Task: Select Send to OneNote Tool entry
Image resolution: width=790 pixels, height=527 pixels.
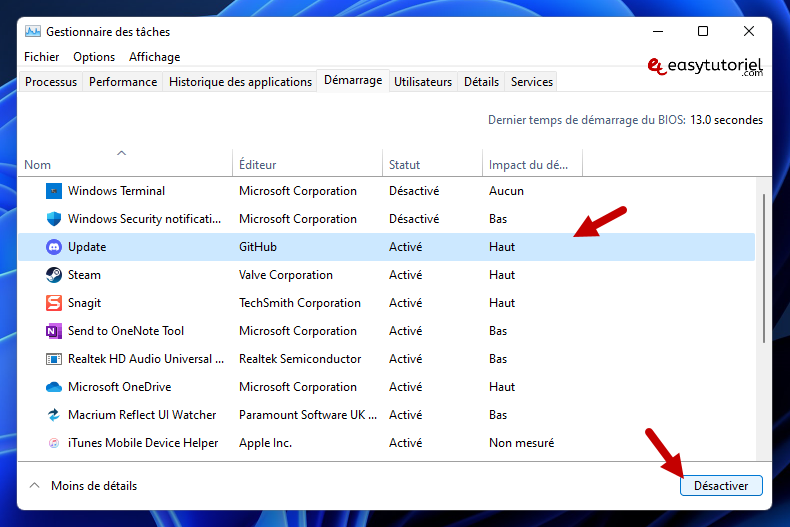Action: 126,331
